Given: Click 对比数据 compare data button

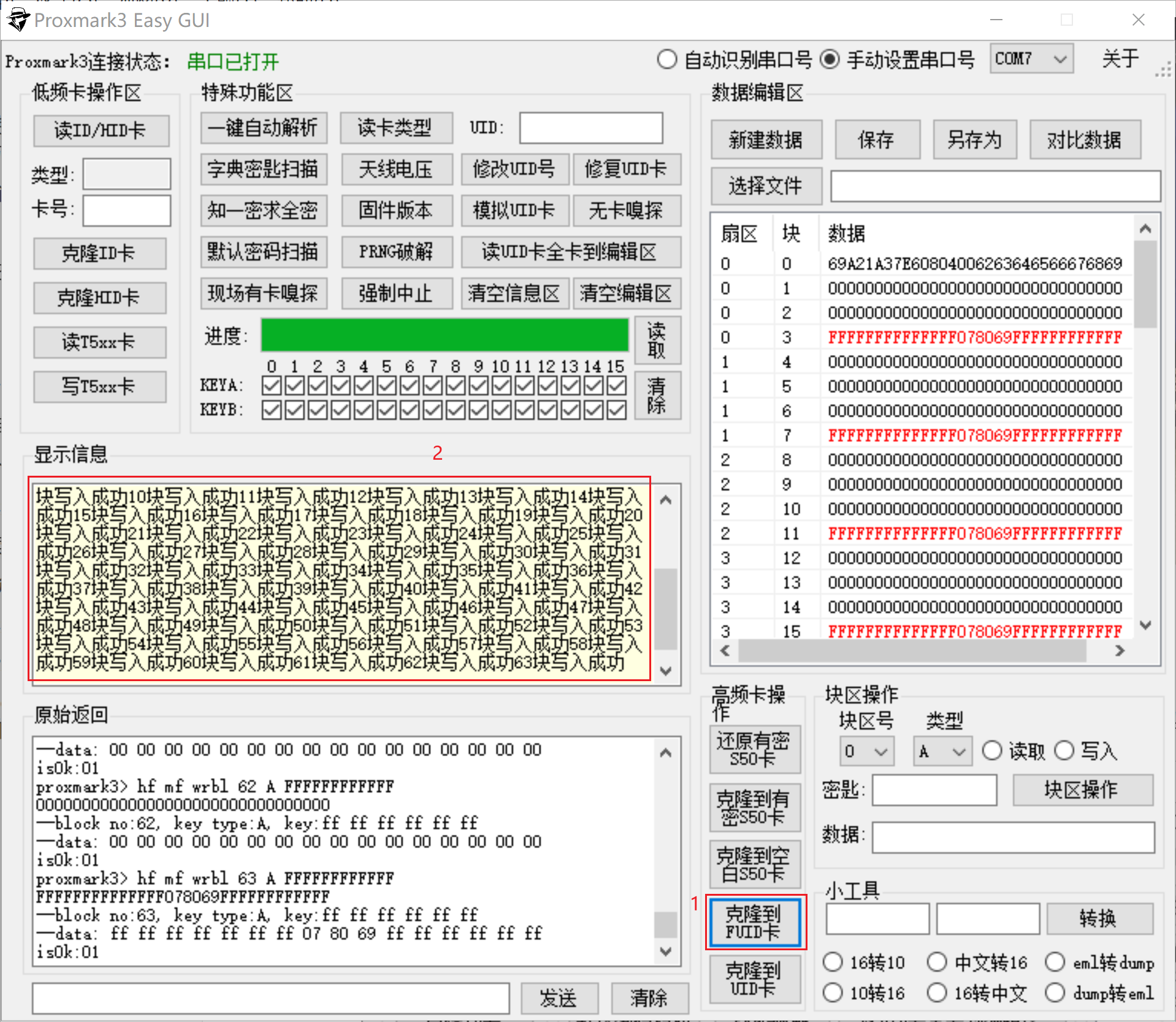Looking at the screenshot, I should point(1085,140).
